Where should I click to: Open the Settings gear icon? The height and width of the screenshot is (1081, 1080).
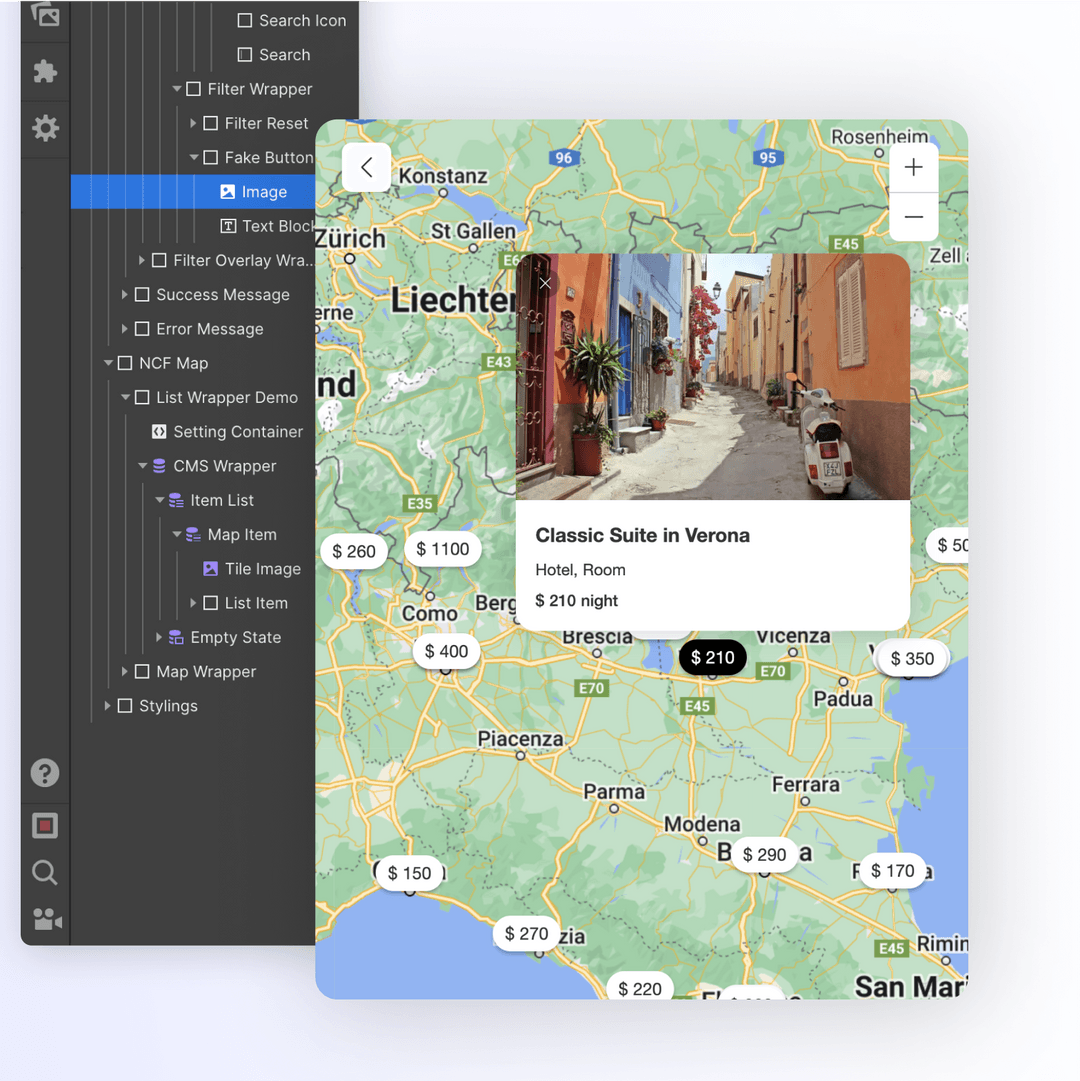pyautogui.click(x=44, y=129)
